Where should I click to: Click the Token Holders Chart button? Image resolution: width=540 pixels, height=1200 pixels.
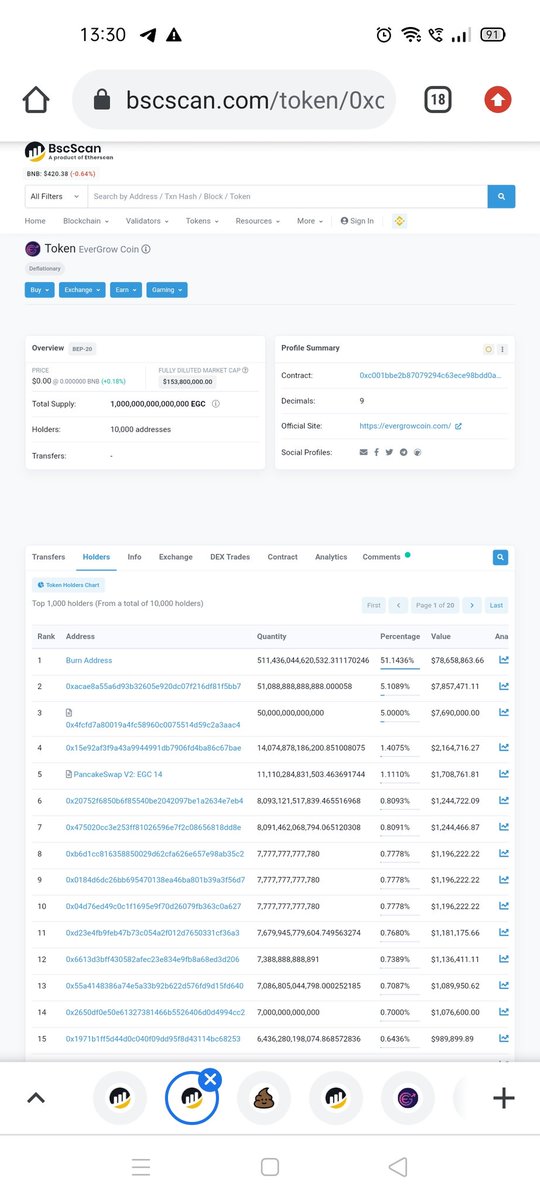coord(68,584)
